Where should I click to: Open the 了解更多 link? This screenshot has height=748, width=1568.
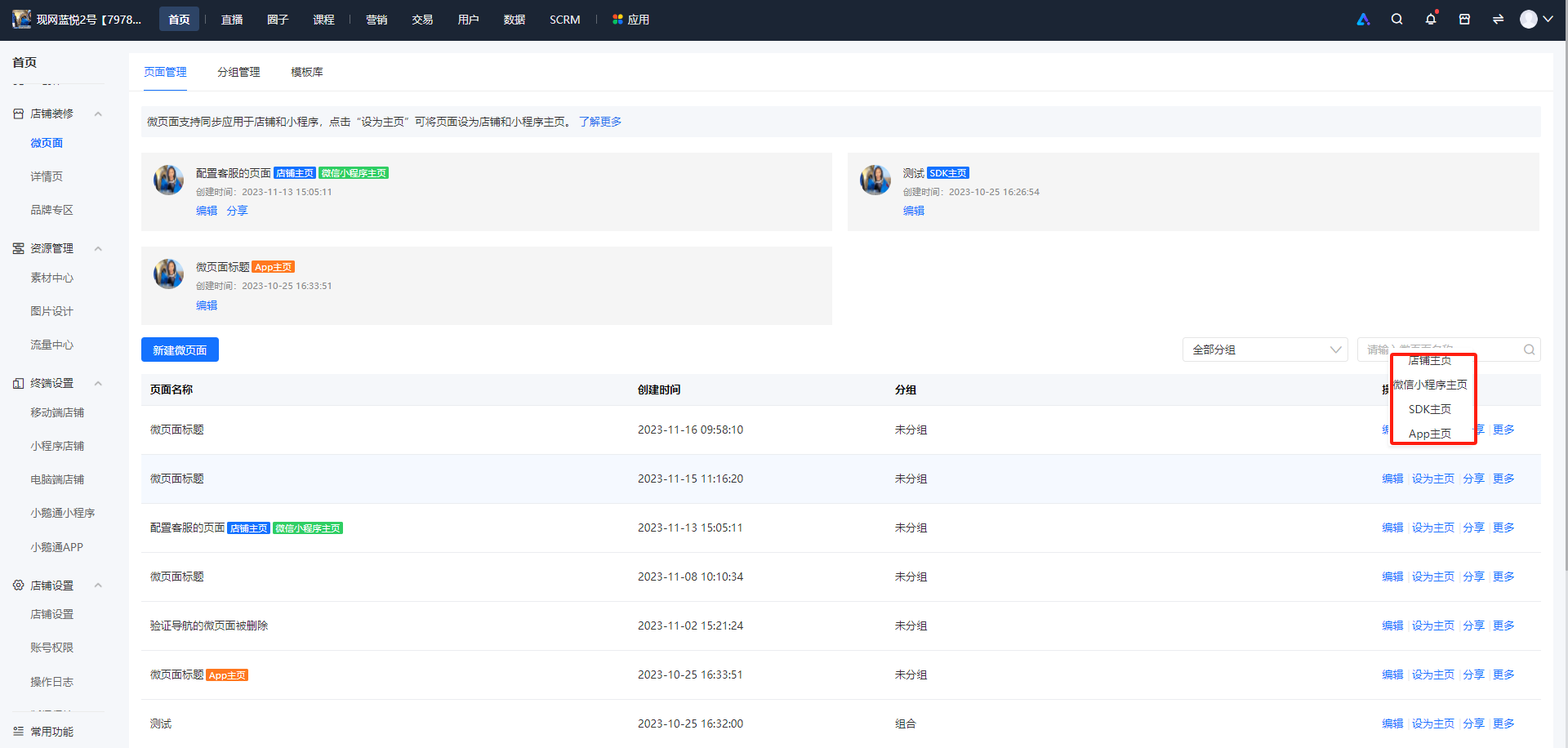600,122
